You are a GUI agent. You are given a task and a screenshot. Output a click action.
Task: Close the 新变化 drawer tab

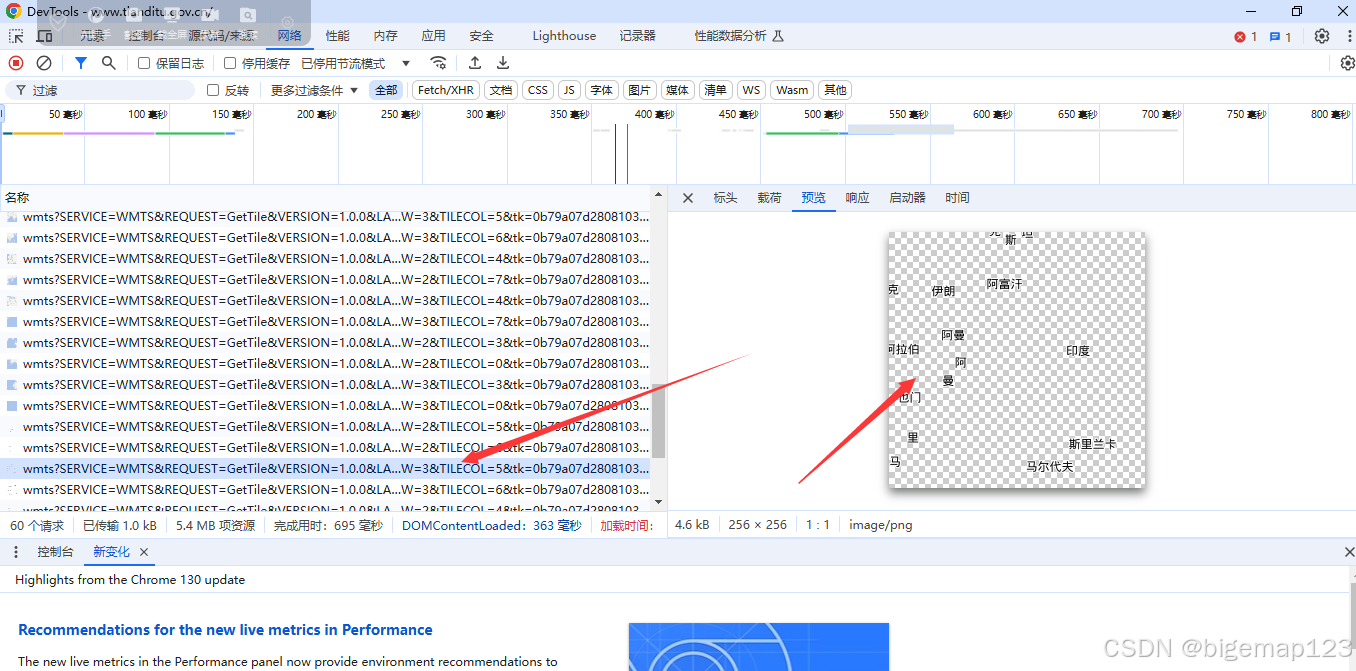click(x=144, y=552)
